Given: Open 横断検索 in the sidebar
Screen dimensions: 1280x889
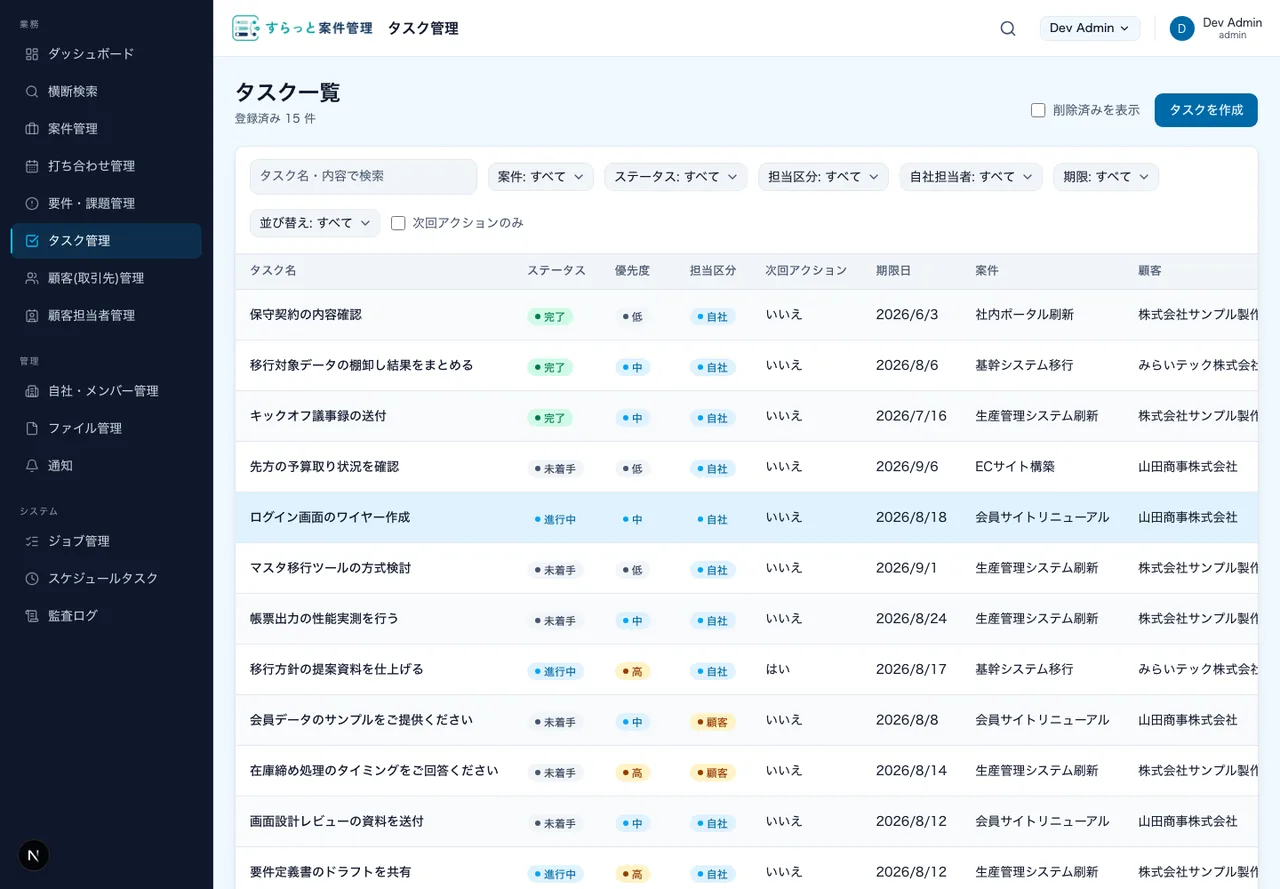Looking at the screenshot, I should click(x=106, y=91).
